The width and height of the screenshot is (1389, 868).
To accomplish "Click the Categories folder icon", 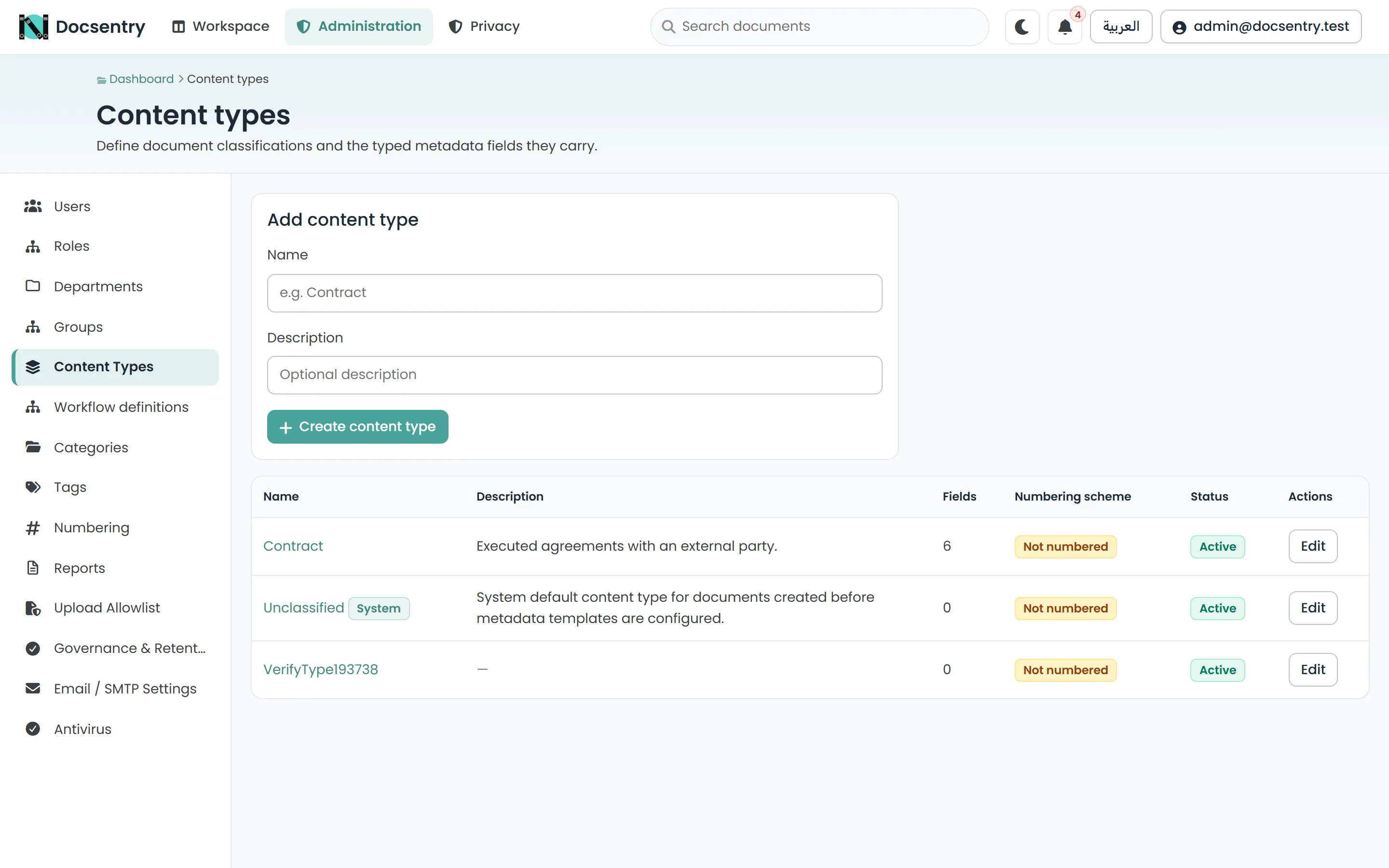I will click(33, 447).
